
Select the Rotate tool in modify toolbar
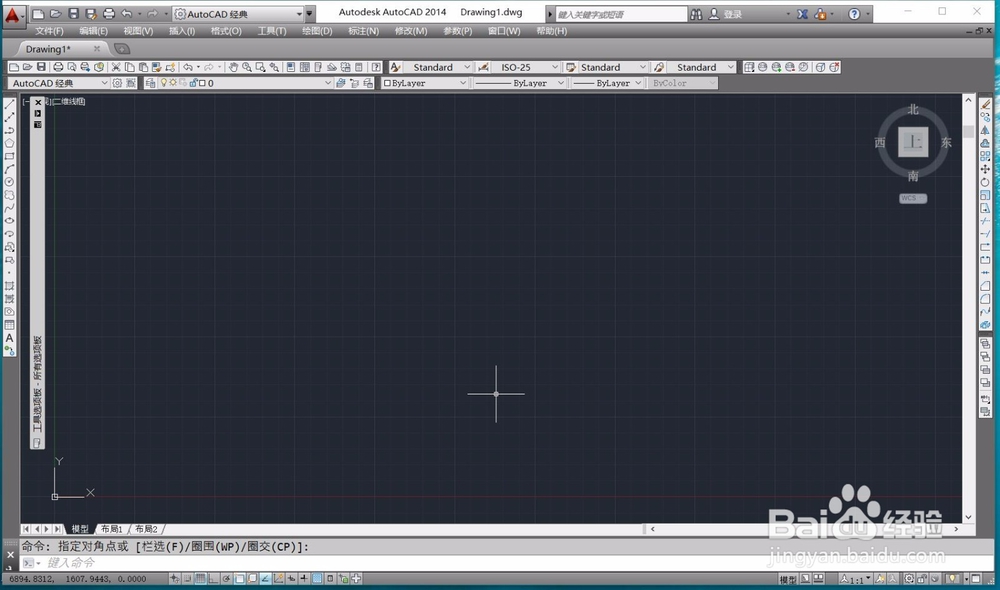pyautogui.click(x=985, y=181)
